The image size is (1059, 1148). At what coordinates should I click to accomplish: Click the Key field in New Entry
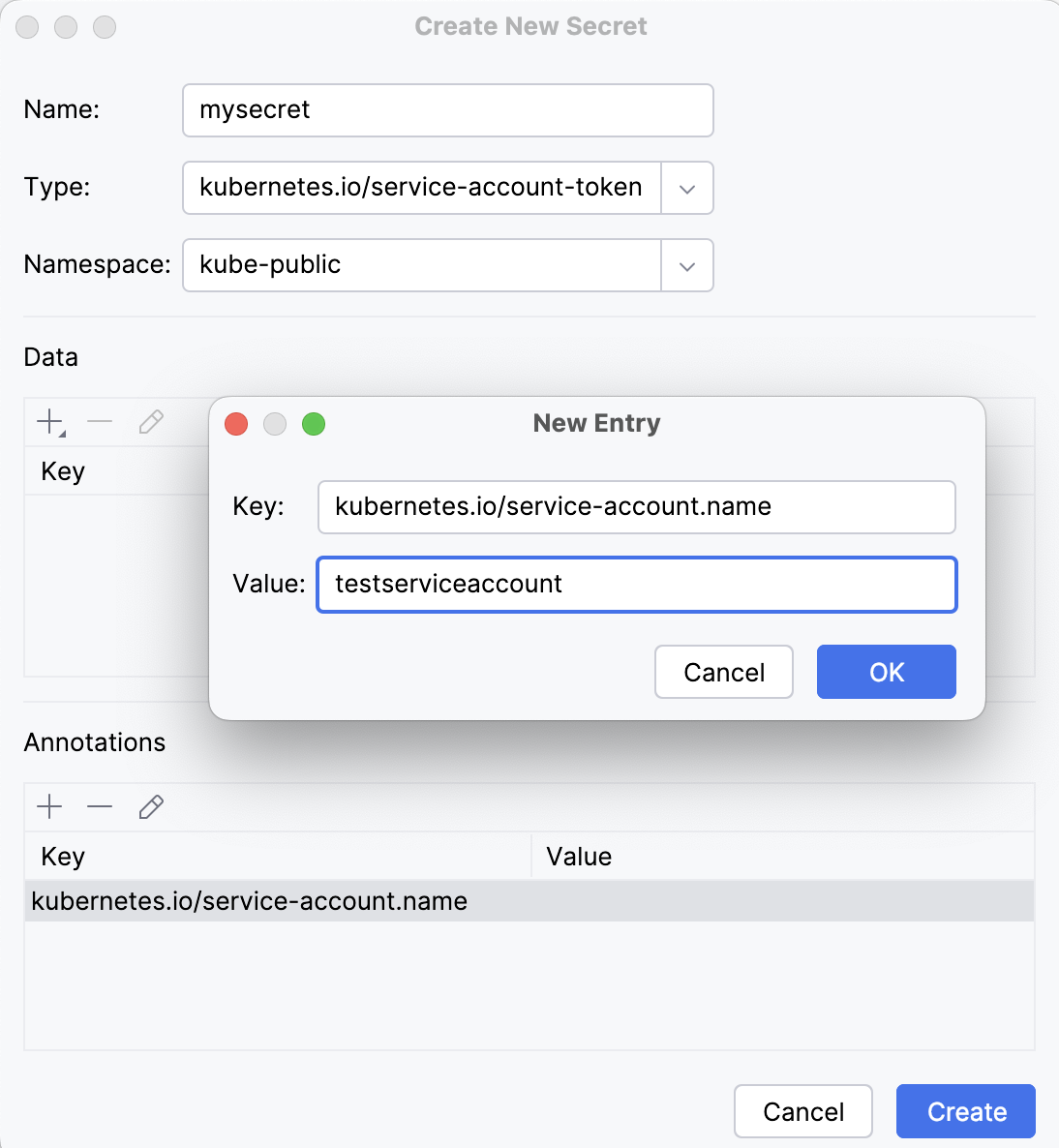[636, 507]
